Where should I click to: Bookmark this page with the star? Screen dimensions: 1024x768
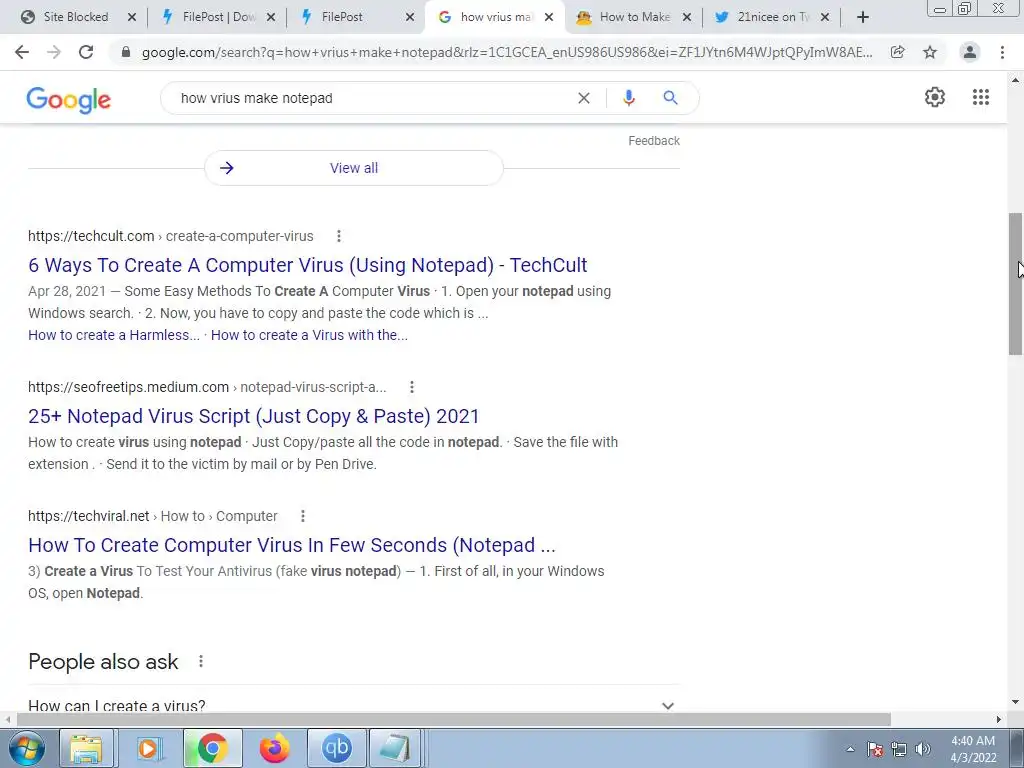(x=930, y=52)
